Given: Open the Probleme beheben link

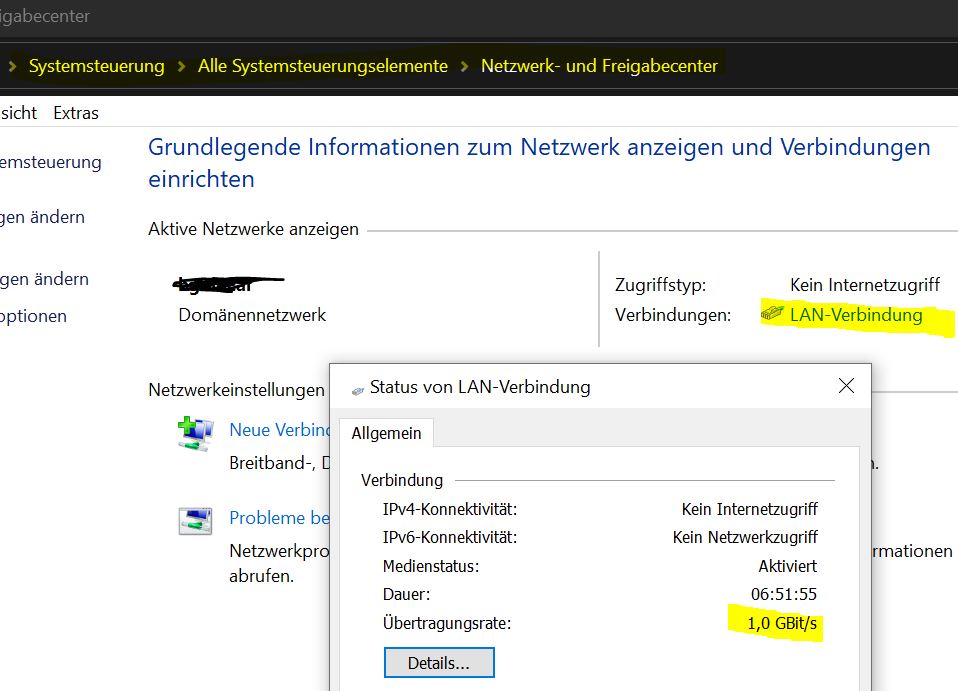Looking at the screenshot, I should tap(279, 517).
